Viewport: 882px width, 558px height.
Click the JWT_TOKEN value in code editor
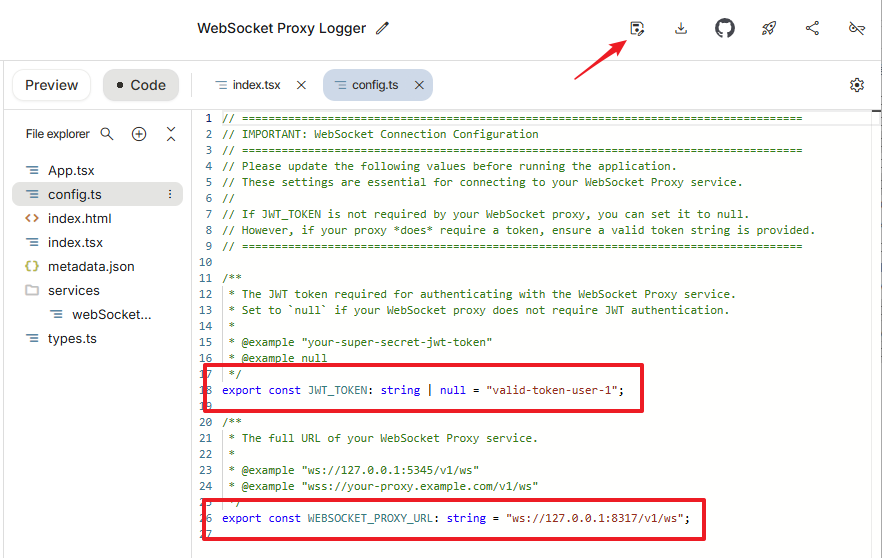point(554,390)
